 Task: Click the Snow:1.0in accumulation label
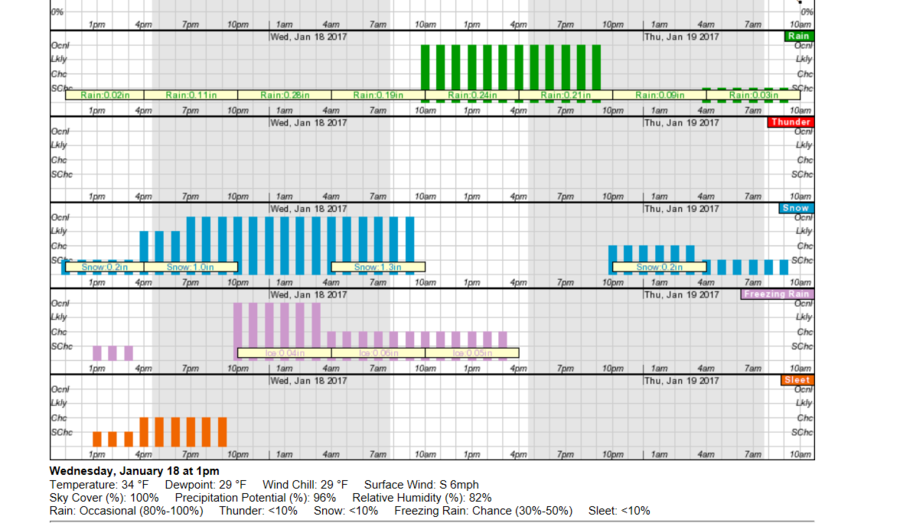point(191,267)
